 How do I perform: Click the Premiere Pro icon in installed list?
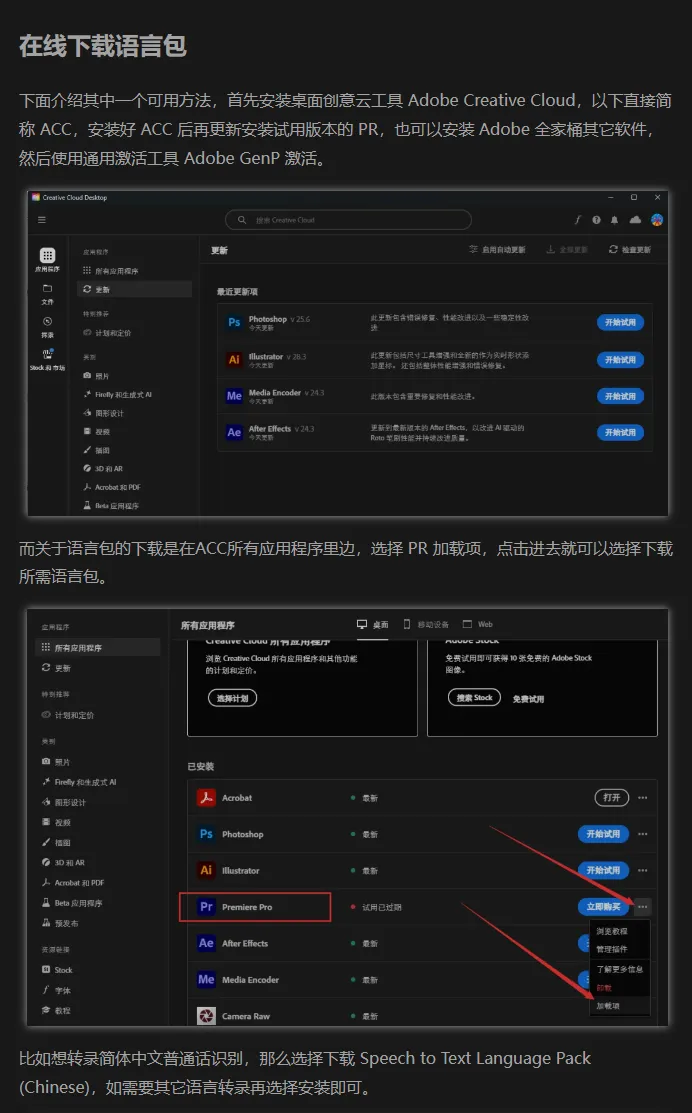(207, 907)
